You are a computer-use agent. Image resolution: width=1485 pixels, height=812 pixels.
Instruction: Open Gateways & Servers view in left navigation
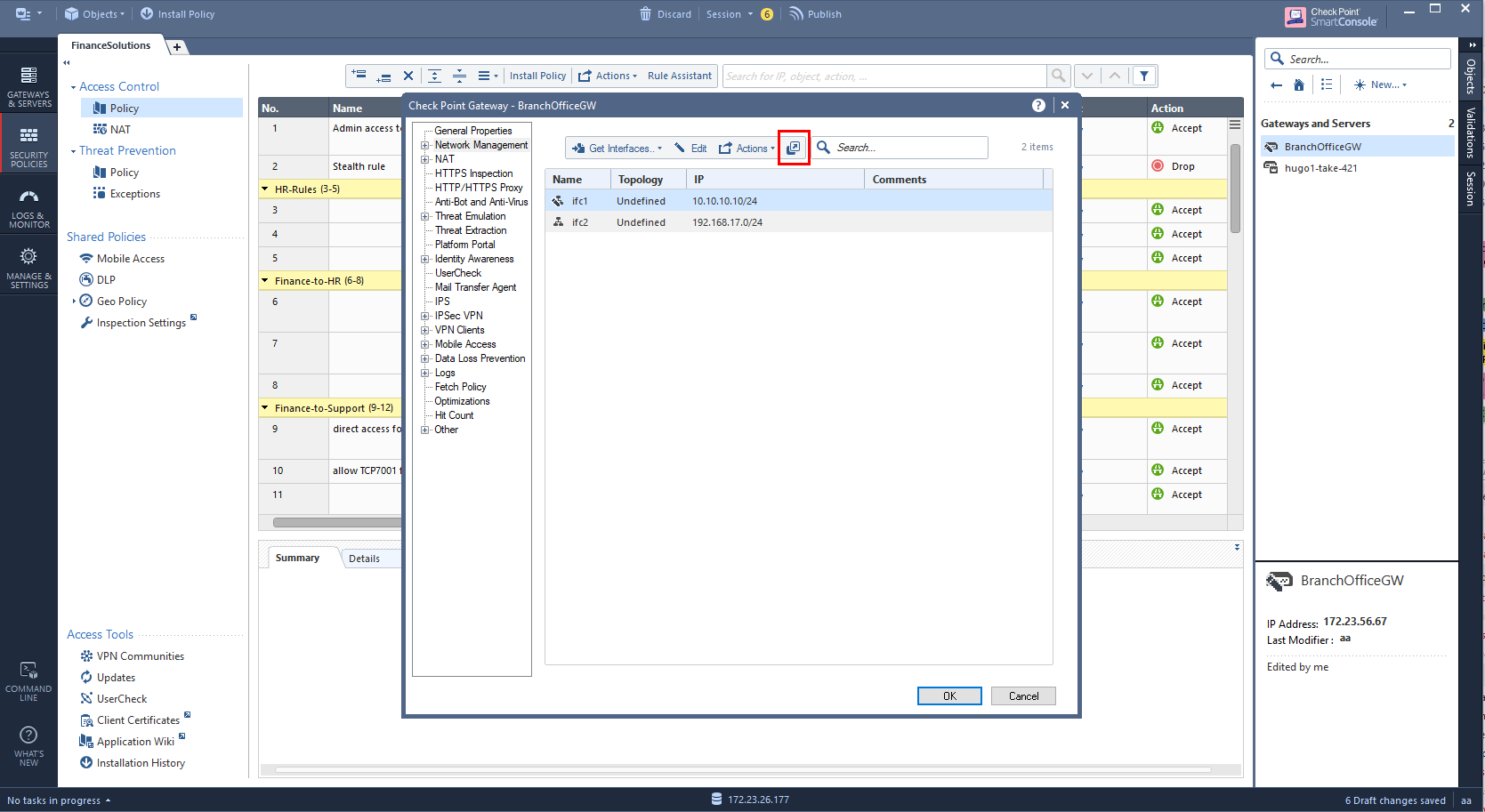tap(28, 87)
